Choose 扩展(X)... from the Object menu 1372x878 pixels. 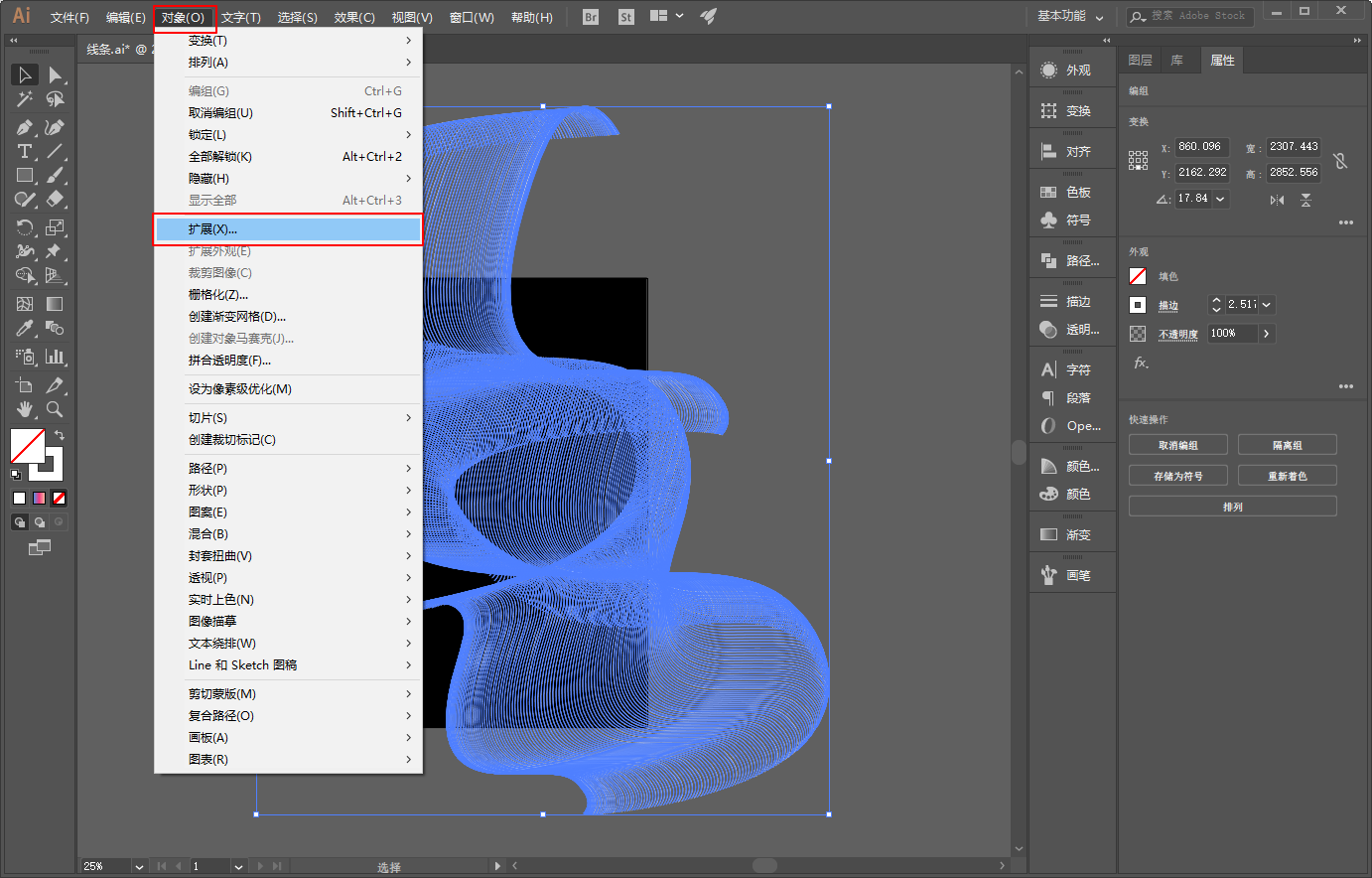click(289, 229)
